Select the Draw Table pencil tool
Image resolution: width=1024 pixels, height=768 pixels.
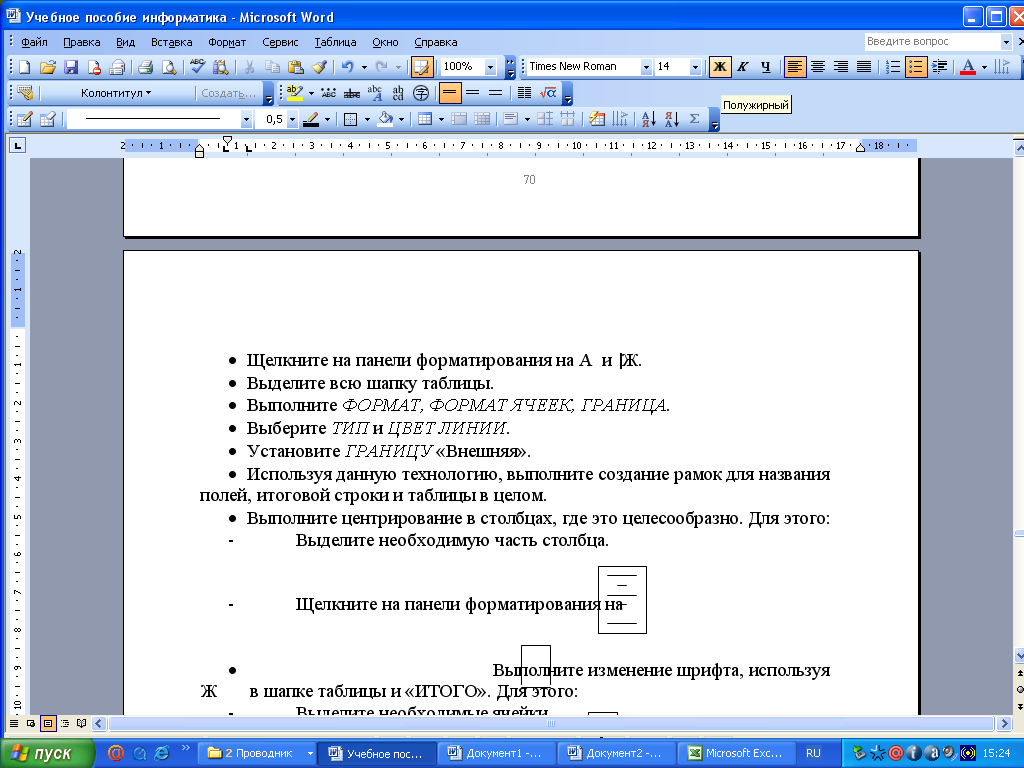click(x=24, y=120)
